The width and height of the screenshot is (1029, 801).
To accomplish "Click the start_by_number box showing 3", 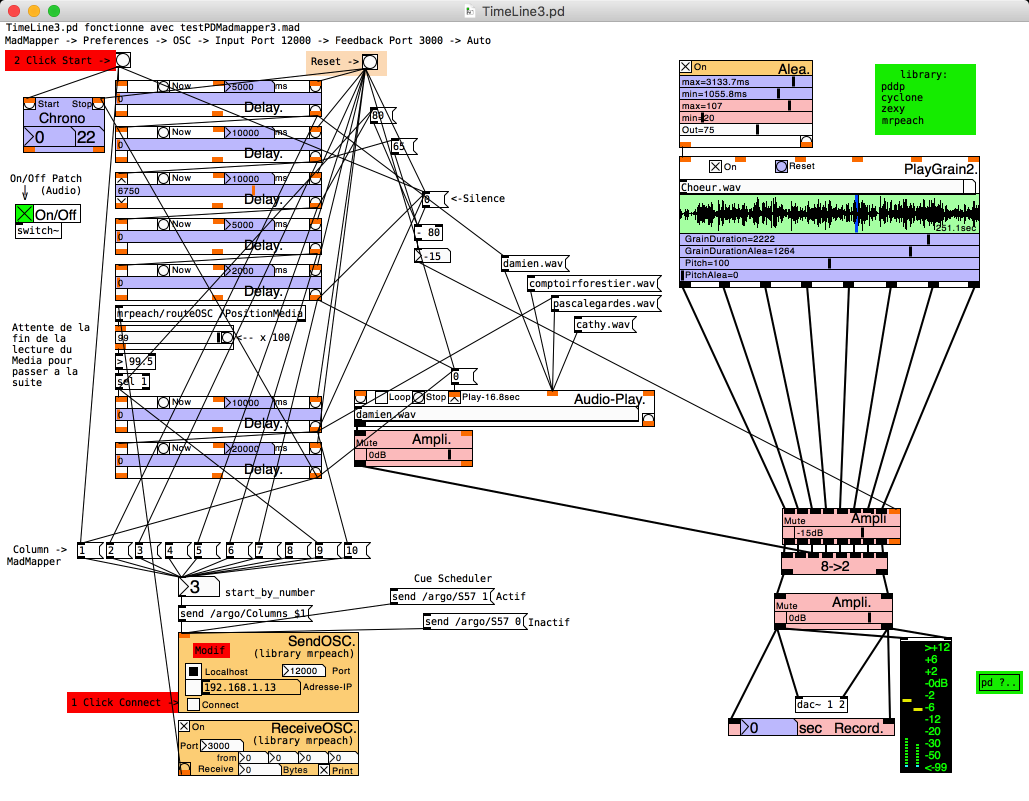I will (x=199, y=586).
